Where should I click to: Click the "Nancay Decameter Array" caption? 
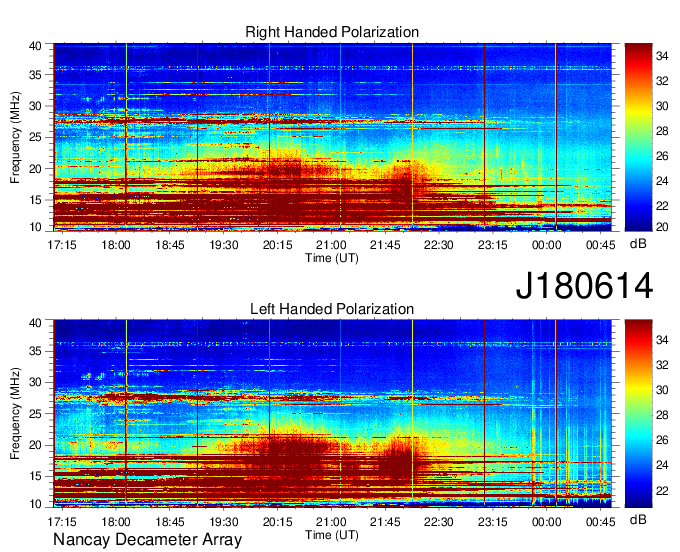pos(147,540)
